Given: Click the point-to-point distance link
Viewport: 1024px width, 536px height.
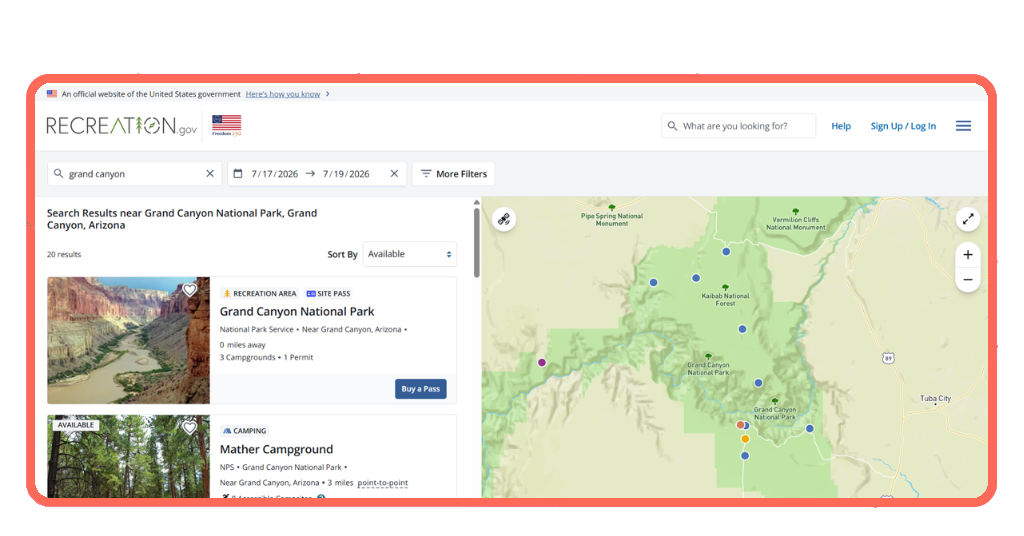Looking at the screenshot, I should [383, 483].
